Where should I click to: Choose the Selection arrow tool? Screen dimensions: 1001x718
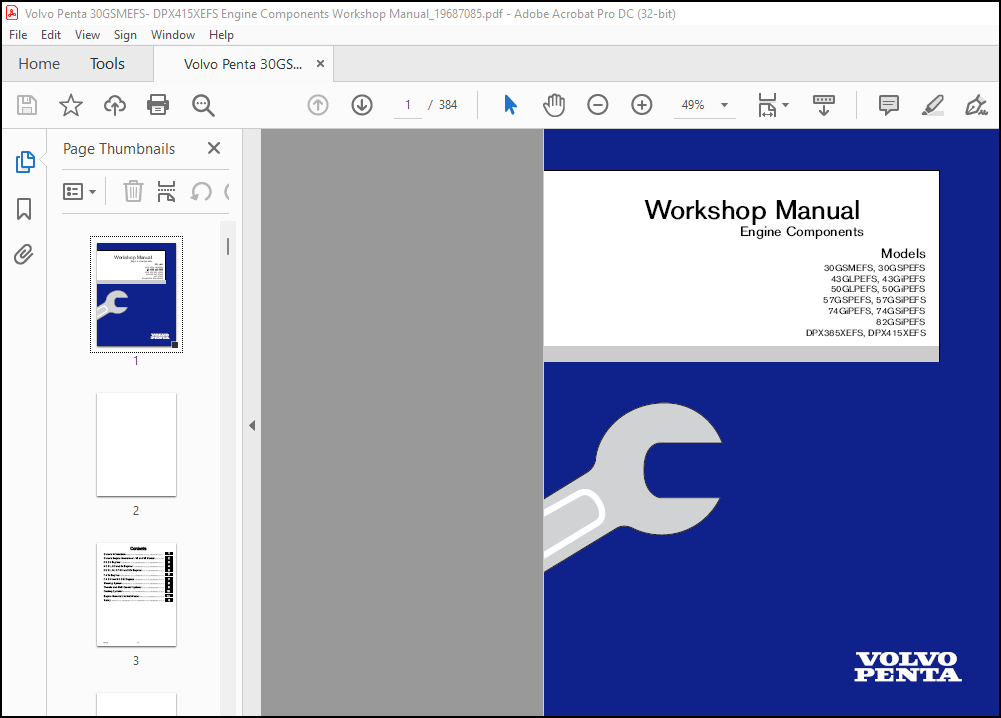[x=510, y=105]
